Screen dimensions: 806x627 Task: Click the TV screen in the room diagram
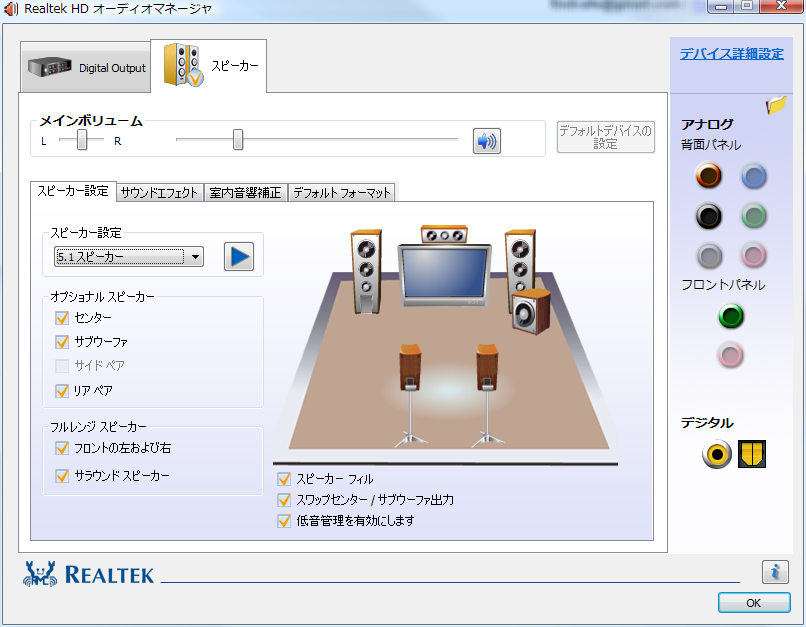coord(444,273)
